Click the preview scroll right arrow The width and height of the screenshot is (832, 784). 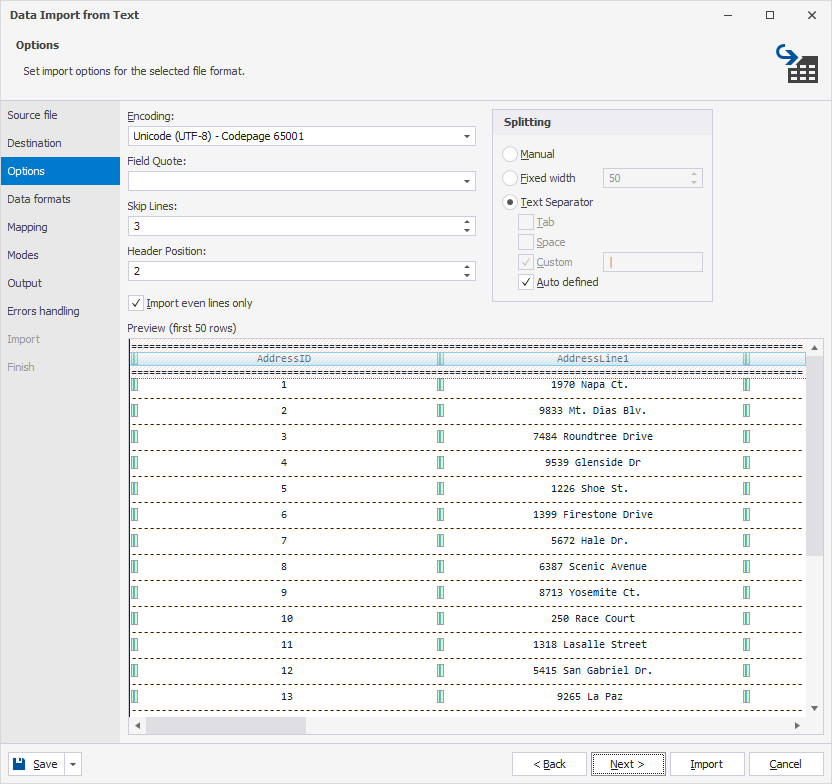(797, 726)
